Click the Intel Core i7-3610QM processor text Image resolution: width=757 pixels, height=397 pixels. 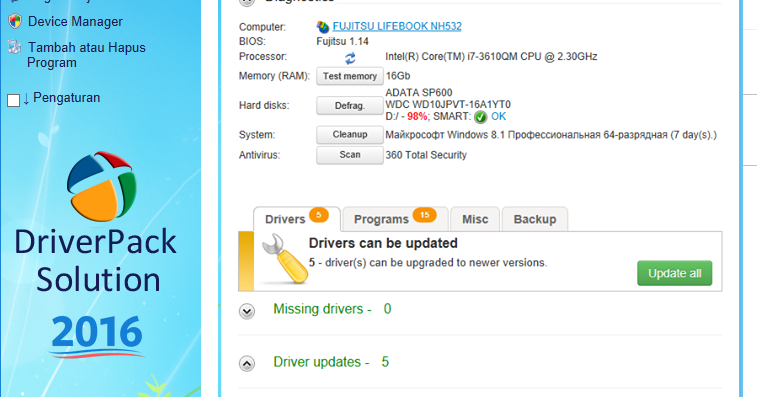click(491, 57)
